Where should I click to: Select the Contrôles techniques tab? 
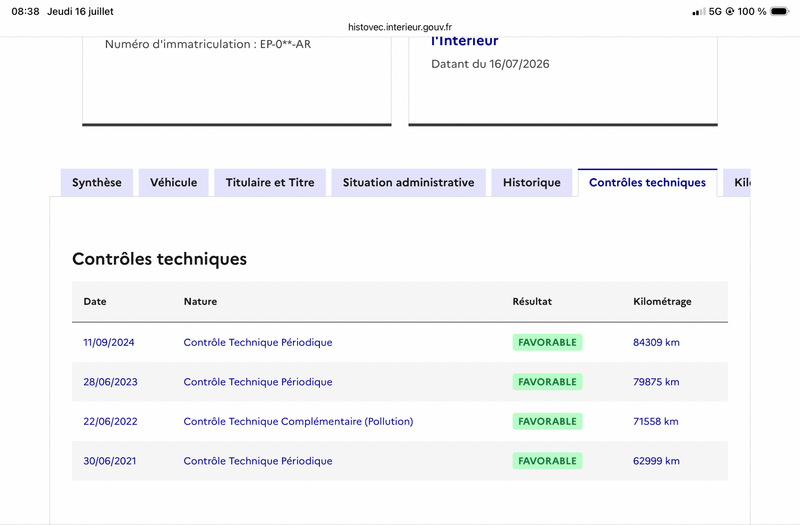(647, 183)
